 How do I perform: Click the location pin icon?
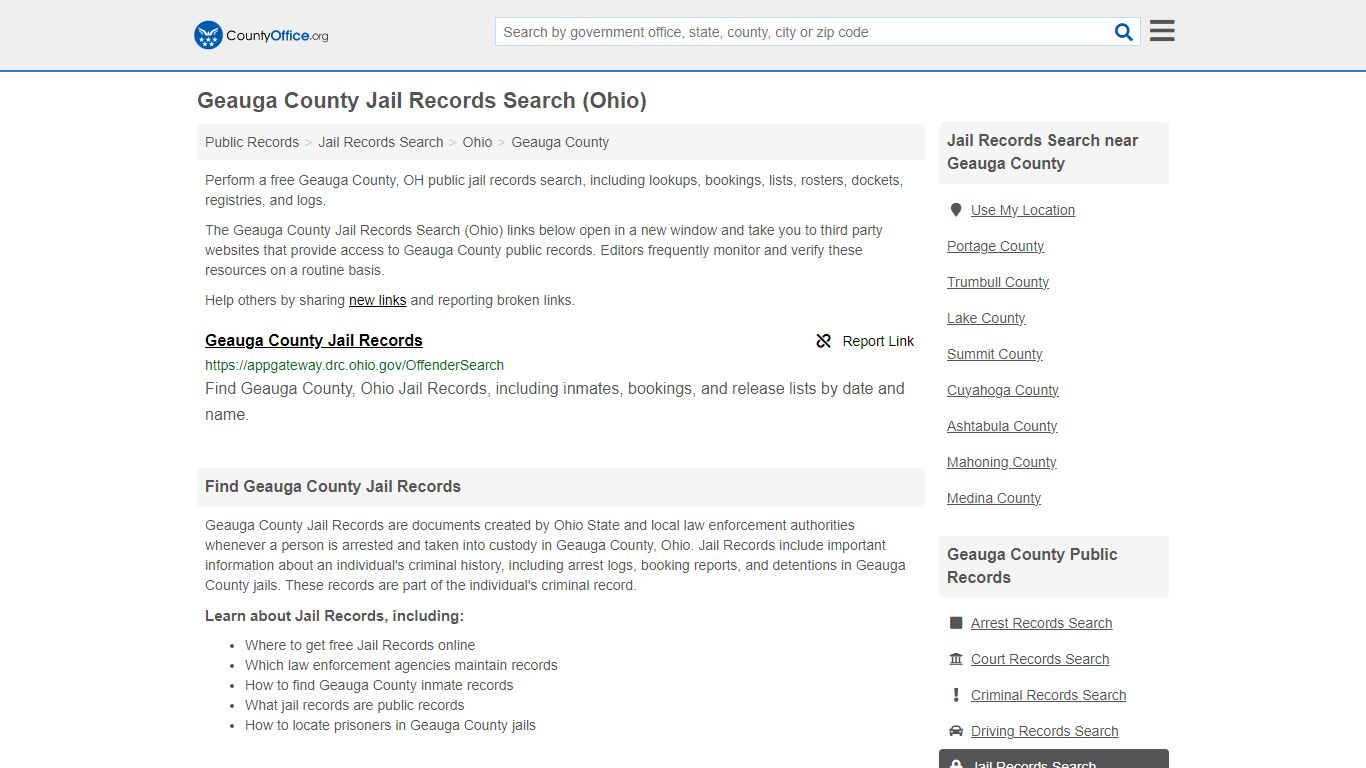click(x=955, y=210)
